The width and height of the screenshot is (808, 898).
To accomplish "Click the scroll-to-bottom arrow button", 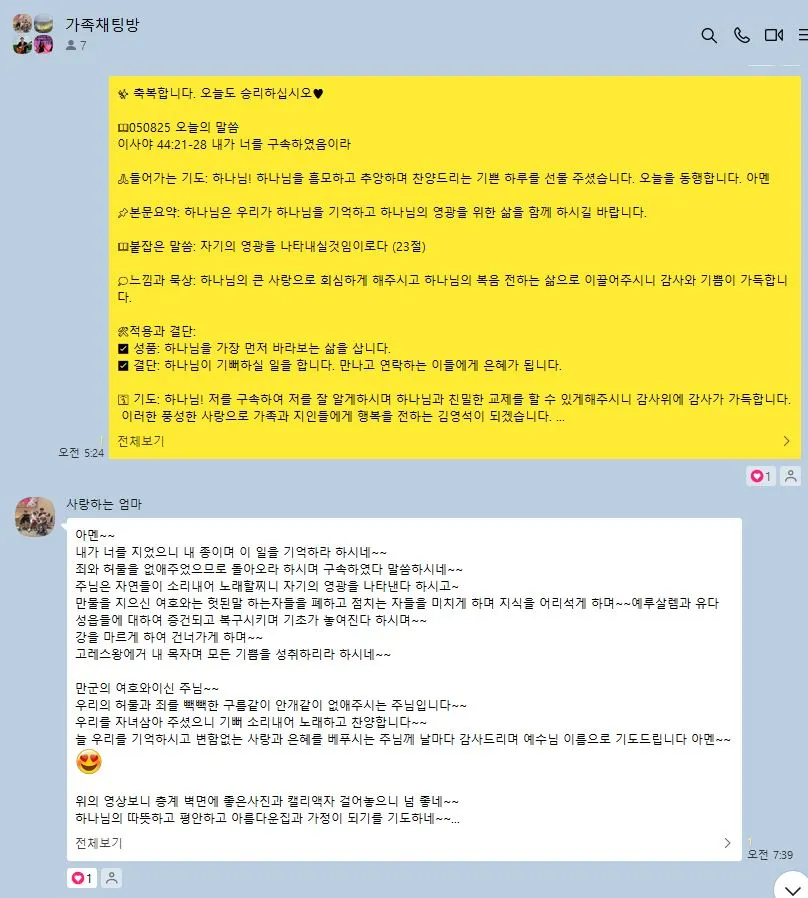I will (x=793, y=888).
